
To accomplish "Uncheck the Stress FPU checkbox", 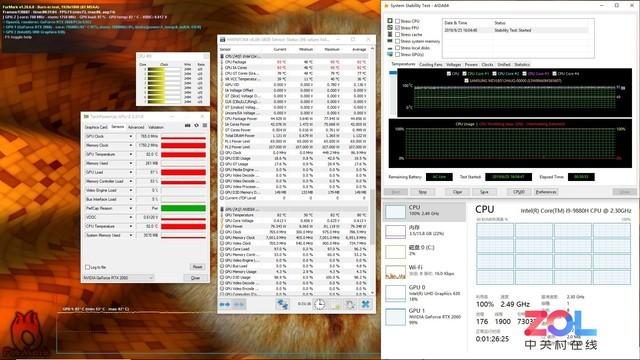I will (x=398, y=28).
